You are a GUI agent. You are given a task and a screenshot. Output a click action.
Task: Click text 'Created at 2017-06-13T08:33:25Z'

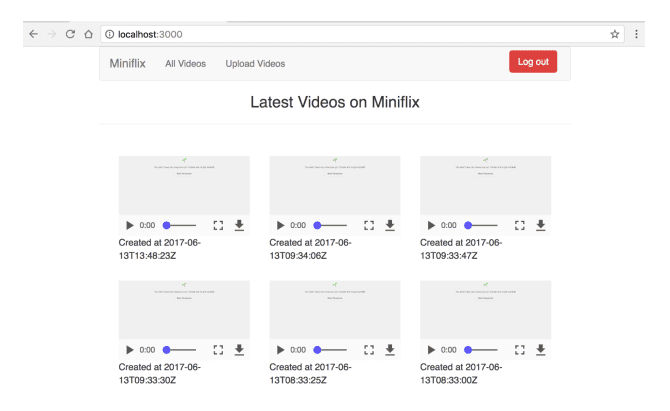311,373
